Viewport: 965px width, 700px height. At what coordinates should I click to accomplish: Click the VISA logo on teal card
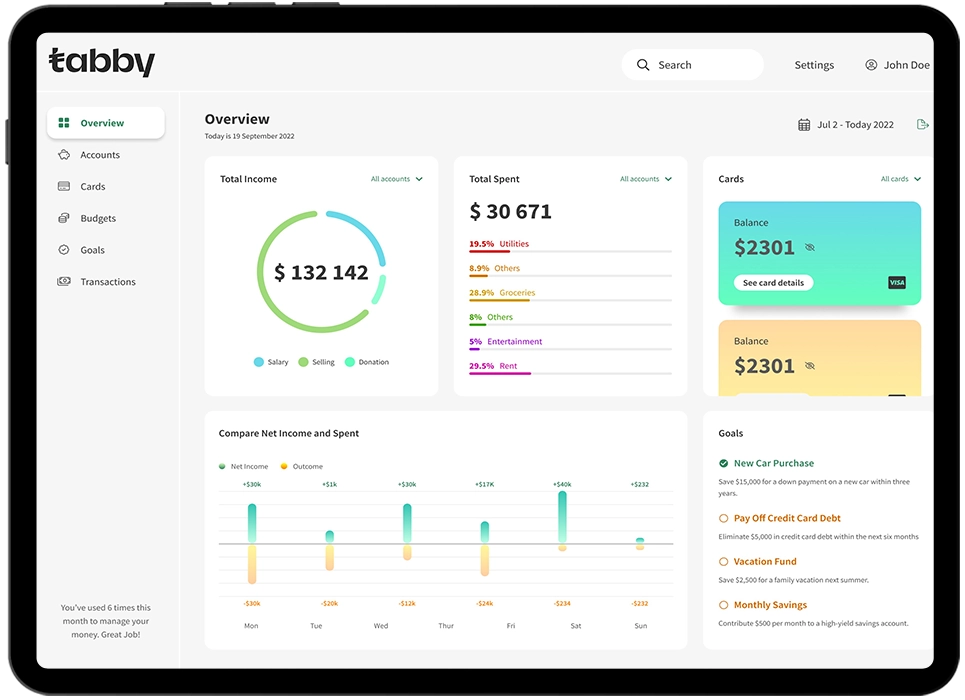tap(897, 283)
